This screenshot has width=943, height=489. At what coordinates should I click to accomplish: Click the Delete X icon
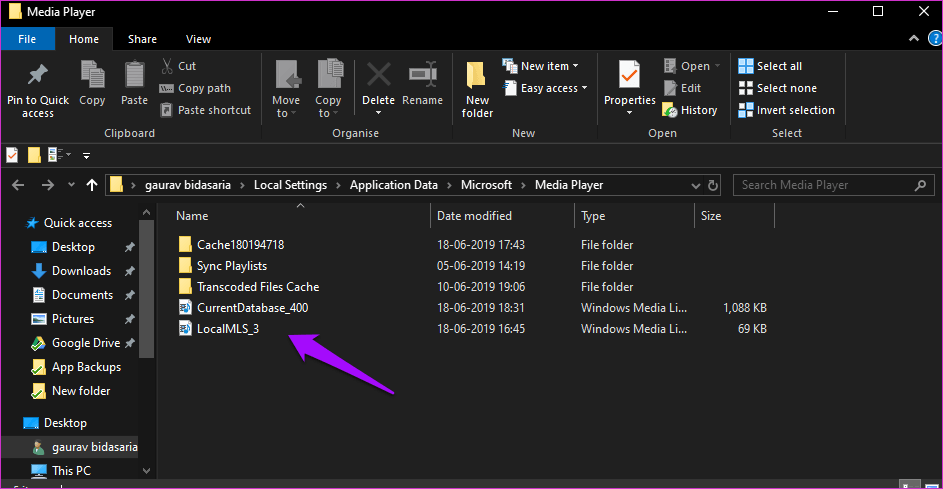pyautogui.click(x=379, y=75)
